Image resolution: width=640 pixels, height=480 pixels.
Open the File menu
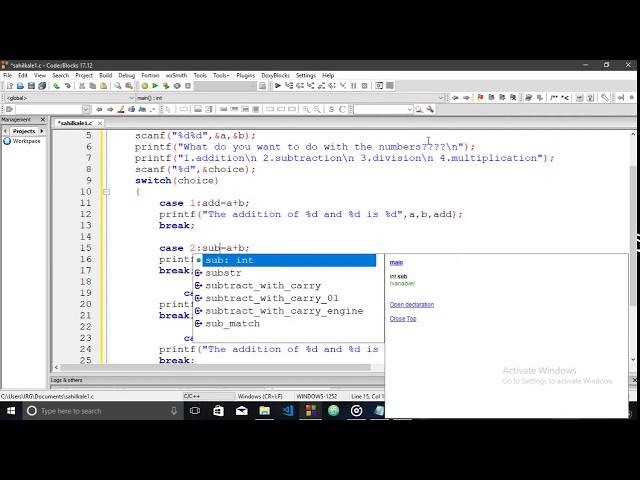(x=7, y=76)
